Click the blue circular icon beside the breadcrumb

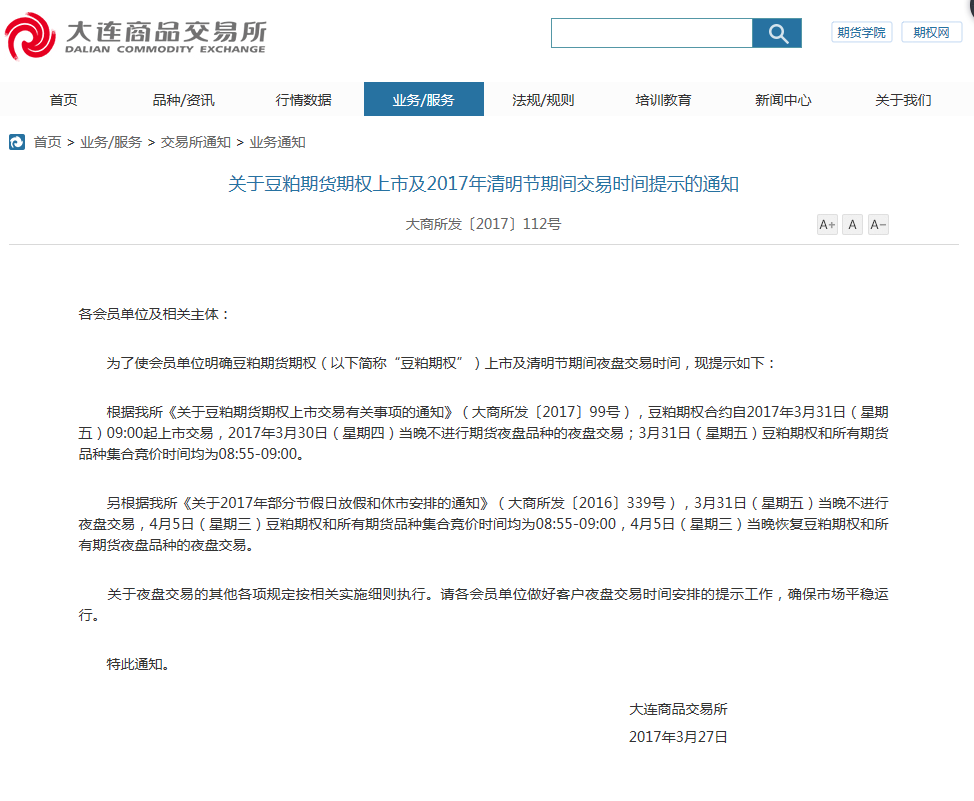click(x=16, y=142)
